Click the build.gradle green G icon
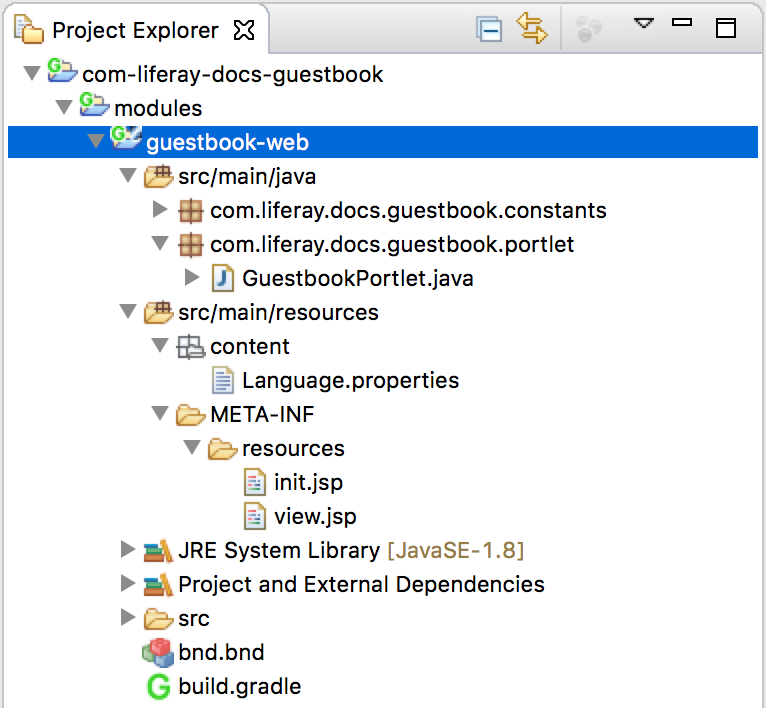Image resolution: width=766 pixels, height=708 pixels. point(158,687)
